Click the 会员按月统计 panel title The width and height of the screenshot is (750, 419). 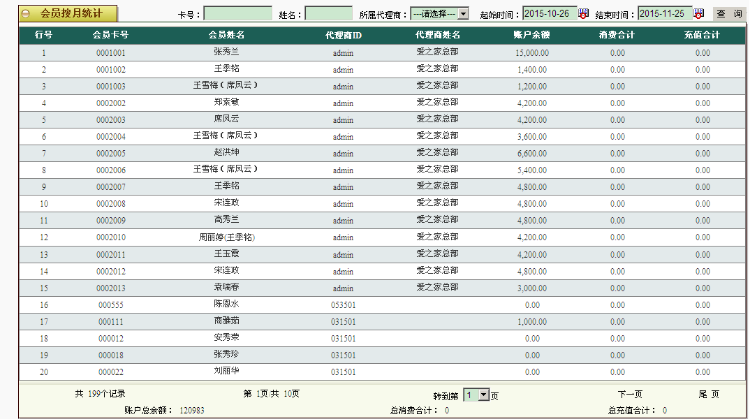coord(71,13)
